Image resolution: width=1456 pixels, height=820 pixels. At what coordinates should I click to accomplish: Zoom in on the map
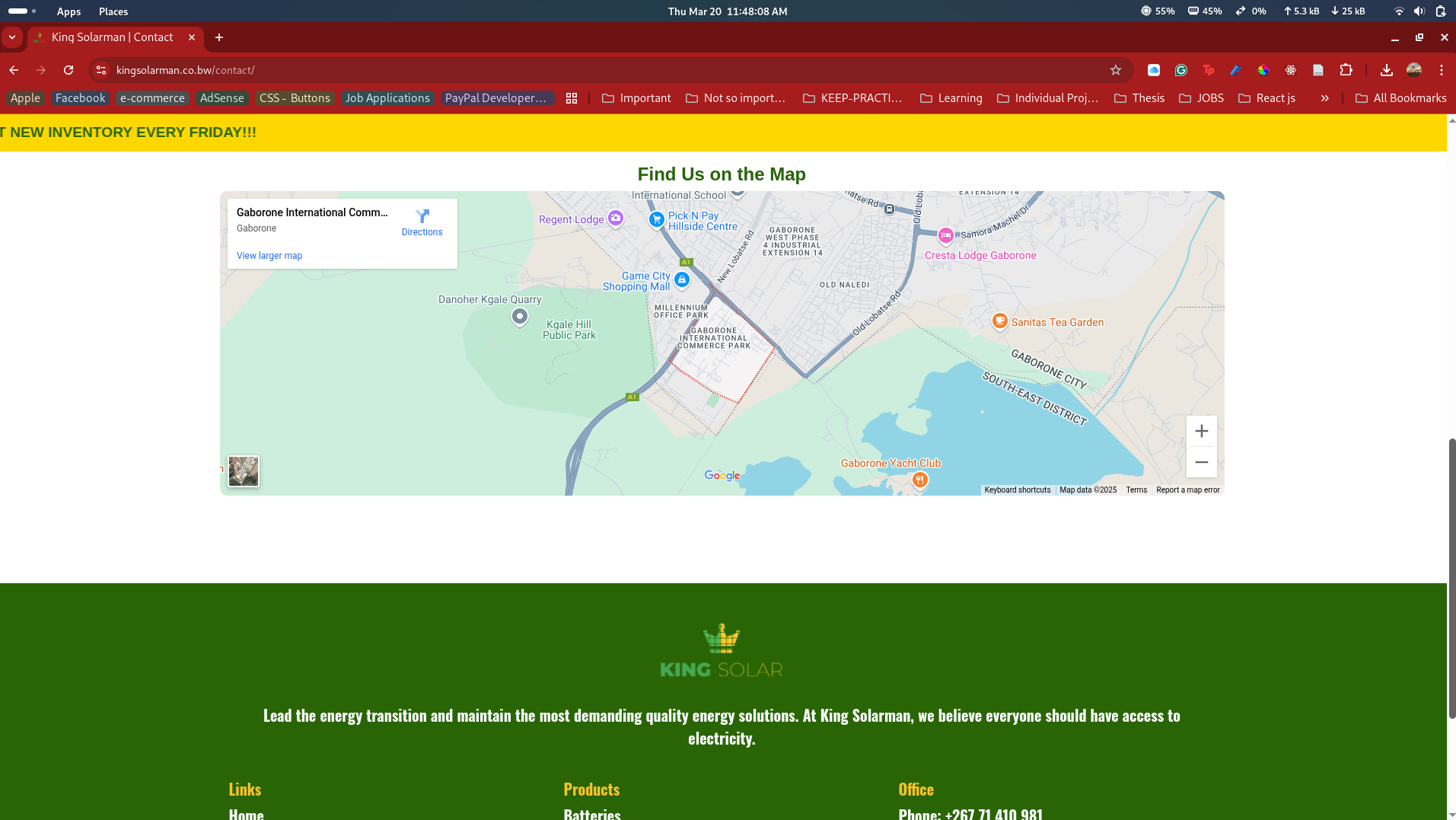tap(1201, 431)
